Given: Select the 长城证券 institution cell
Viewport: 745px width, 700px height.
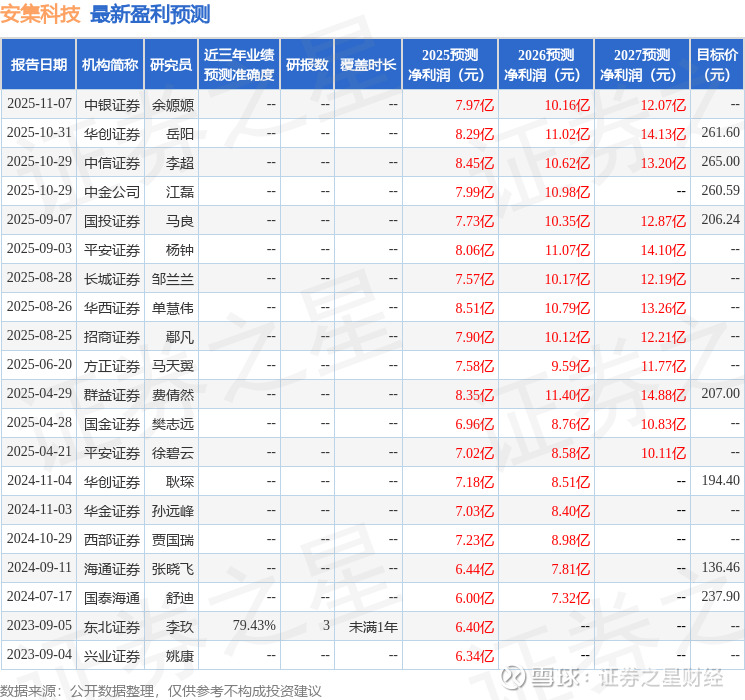Looking at the screenshot, I should tap(112, 278).
